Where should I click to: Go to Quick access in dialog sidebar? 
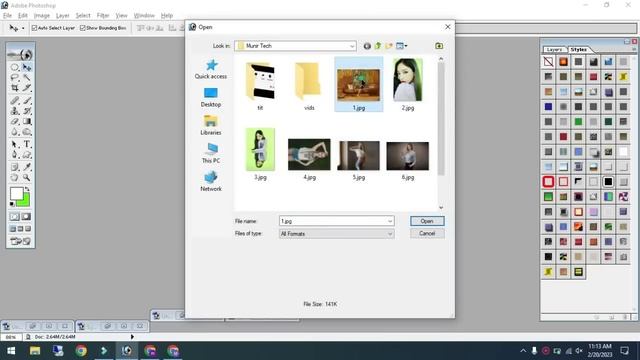tap(211, 69)
